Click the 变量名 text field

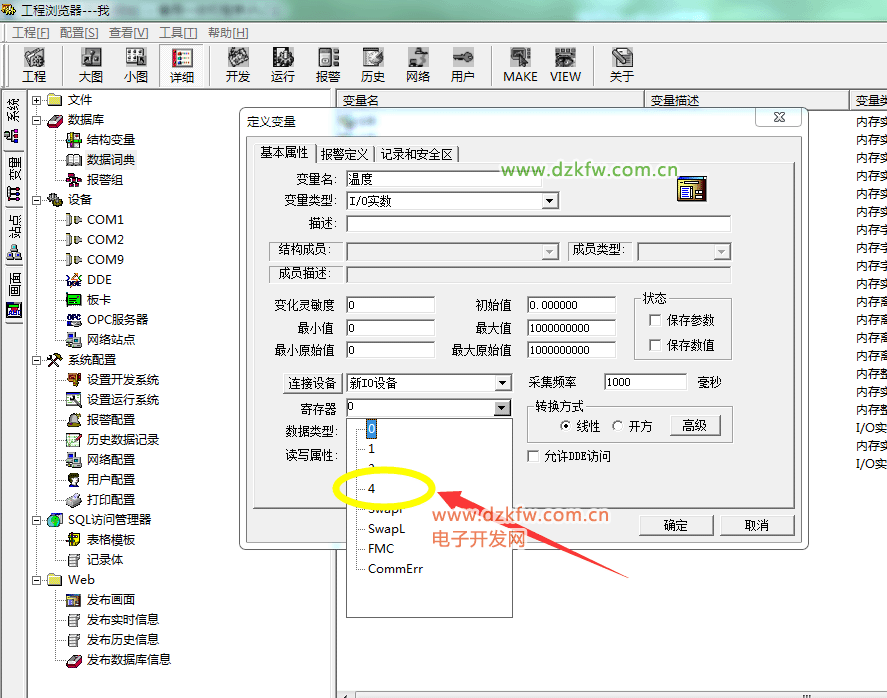443,180
